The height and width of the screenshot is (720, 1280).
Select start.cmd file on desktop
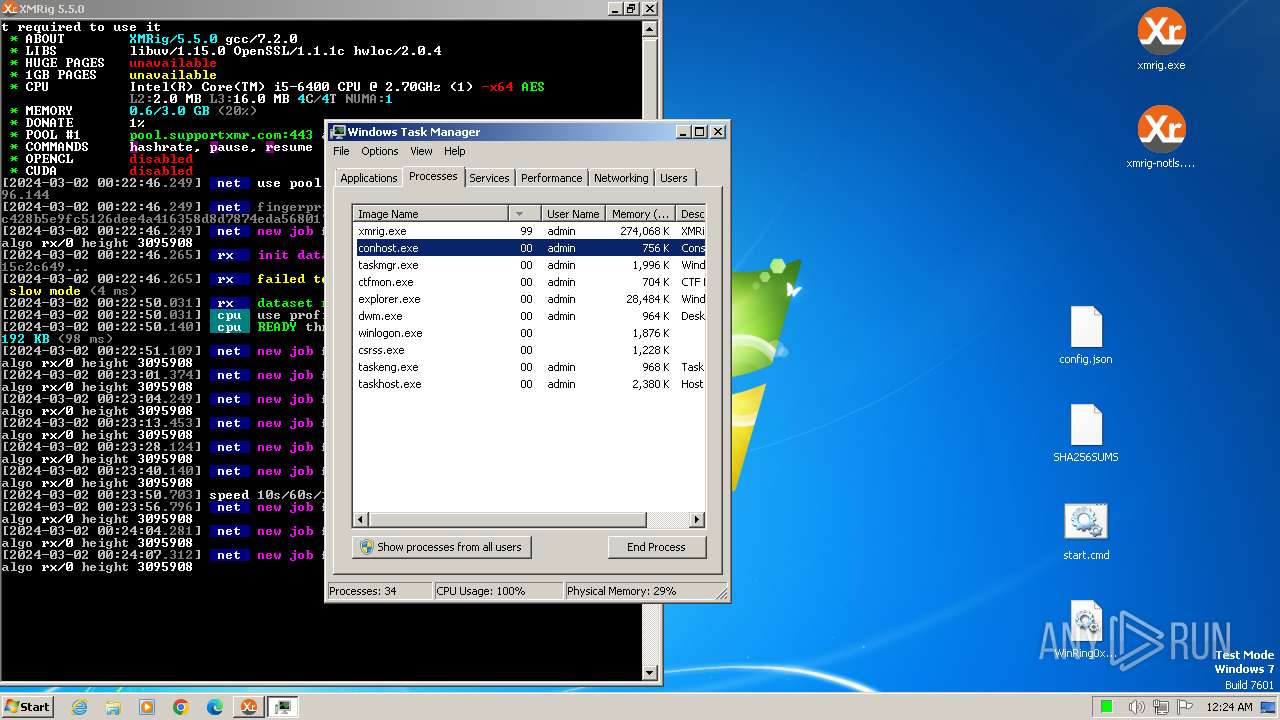[x=1086, y=531]
